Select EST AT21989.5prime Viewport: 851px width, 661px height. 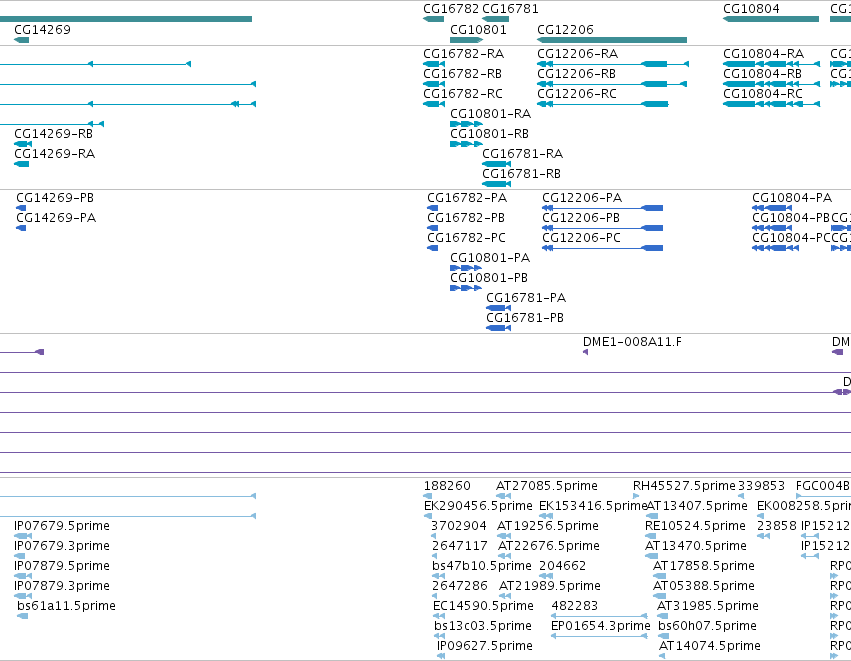tap(550, 586)
